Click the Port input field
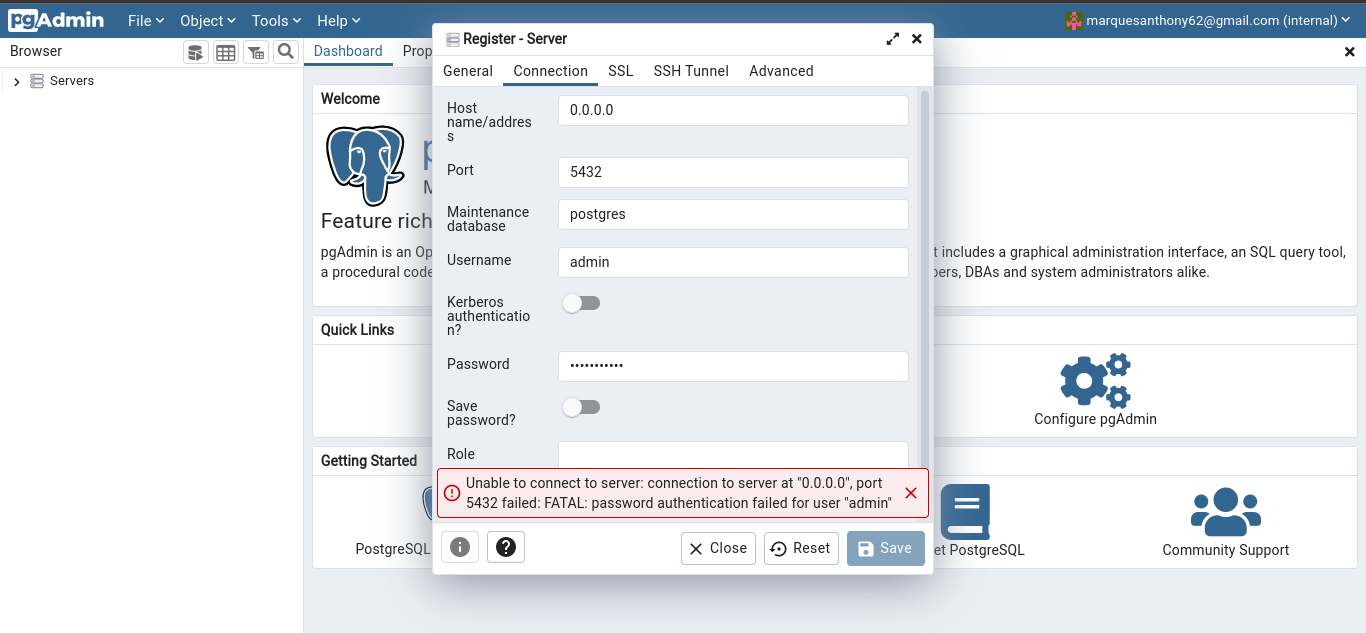1366x633 pixels. point(733,172)
